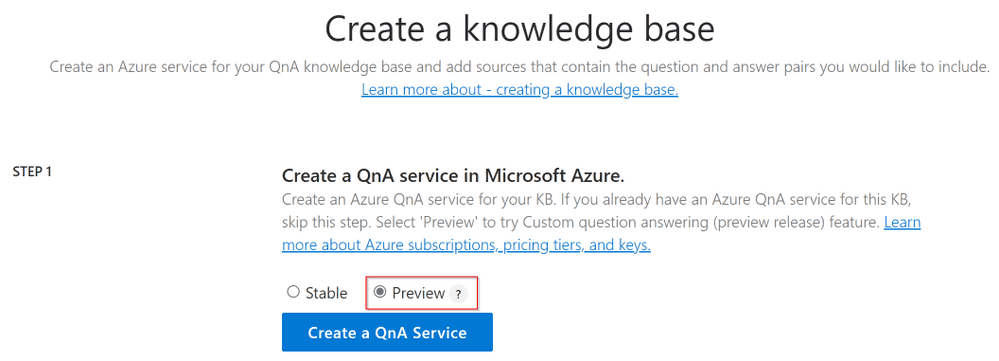Click the intro sentence about adding QnA sources
Screen dimensions: 999x361
(520, 67)
